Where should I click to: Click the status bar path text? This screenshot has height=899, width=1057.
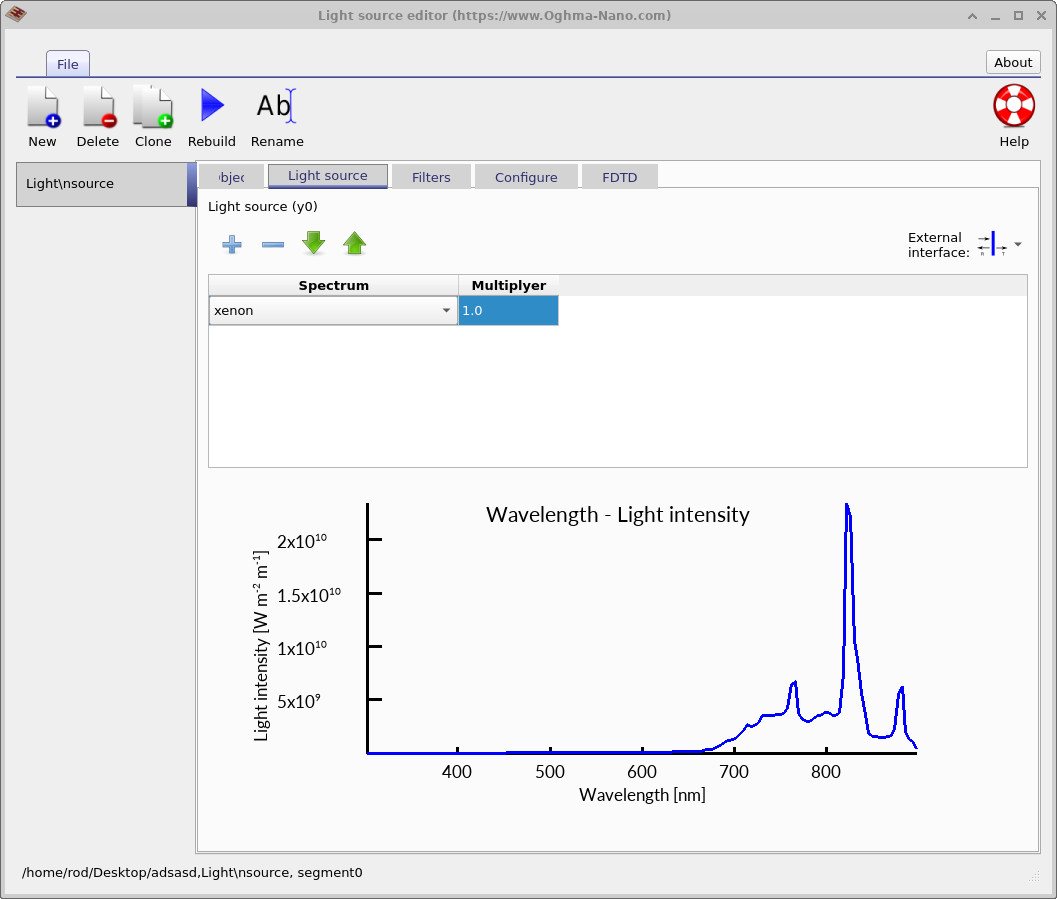[x=192, y=872]
